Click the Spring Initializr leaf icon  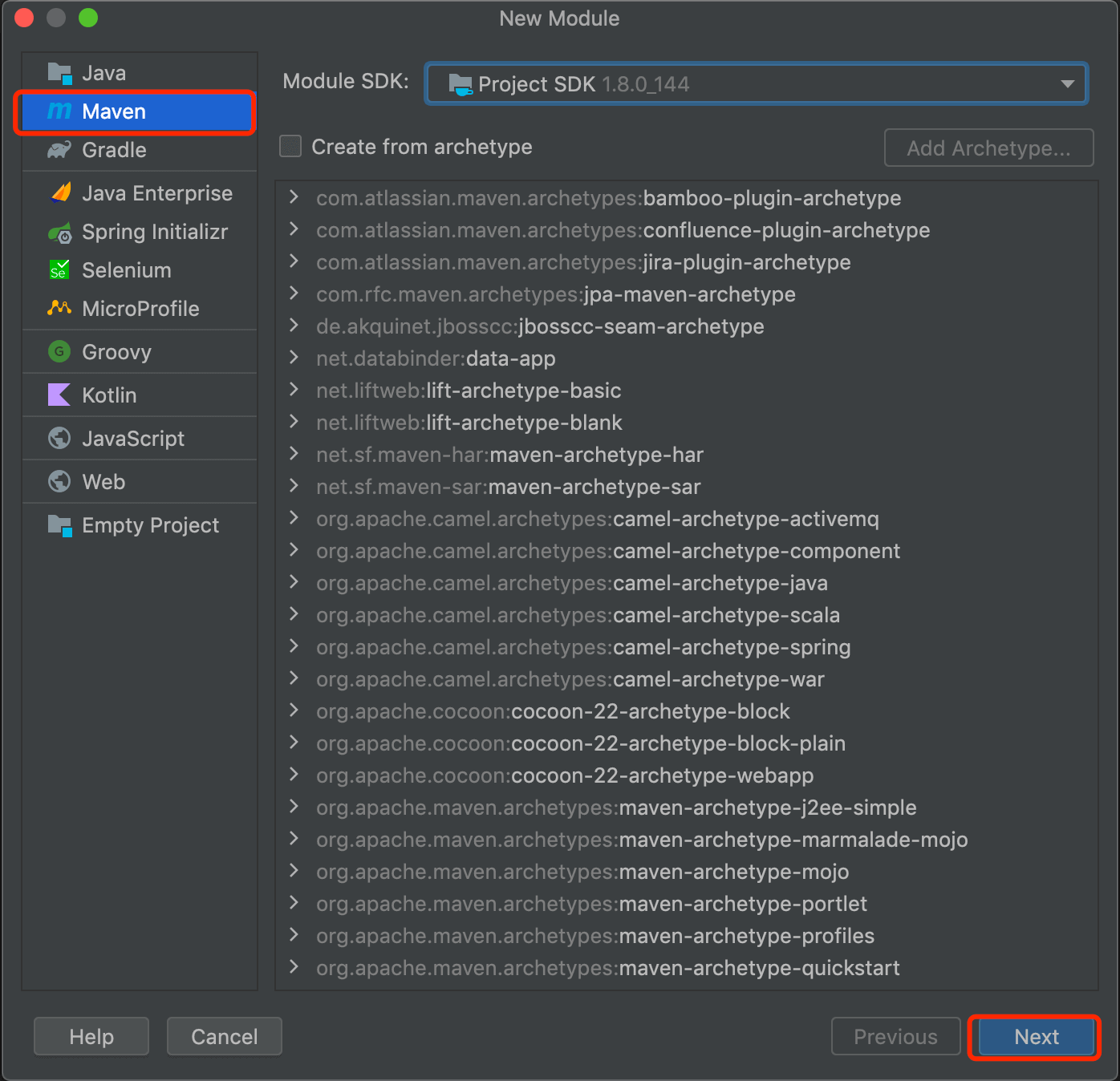coord(59,233)
